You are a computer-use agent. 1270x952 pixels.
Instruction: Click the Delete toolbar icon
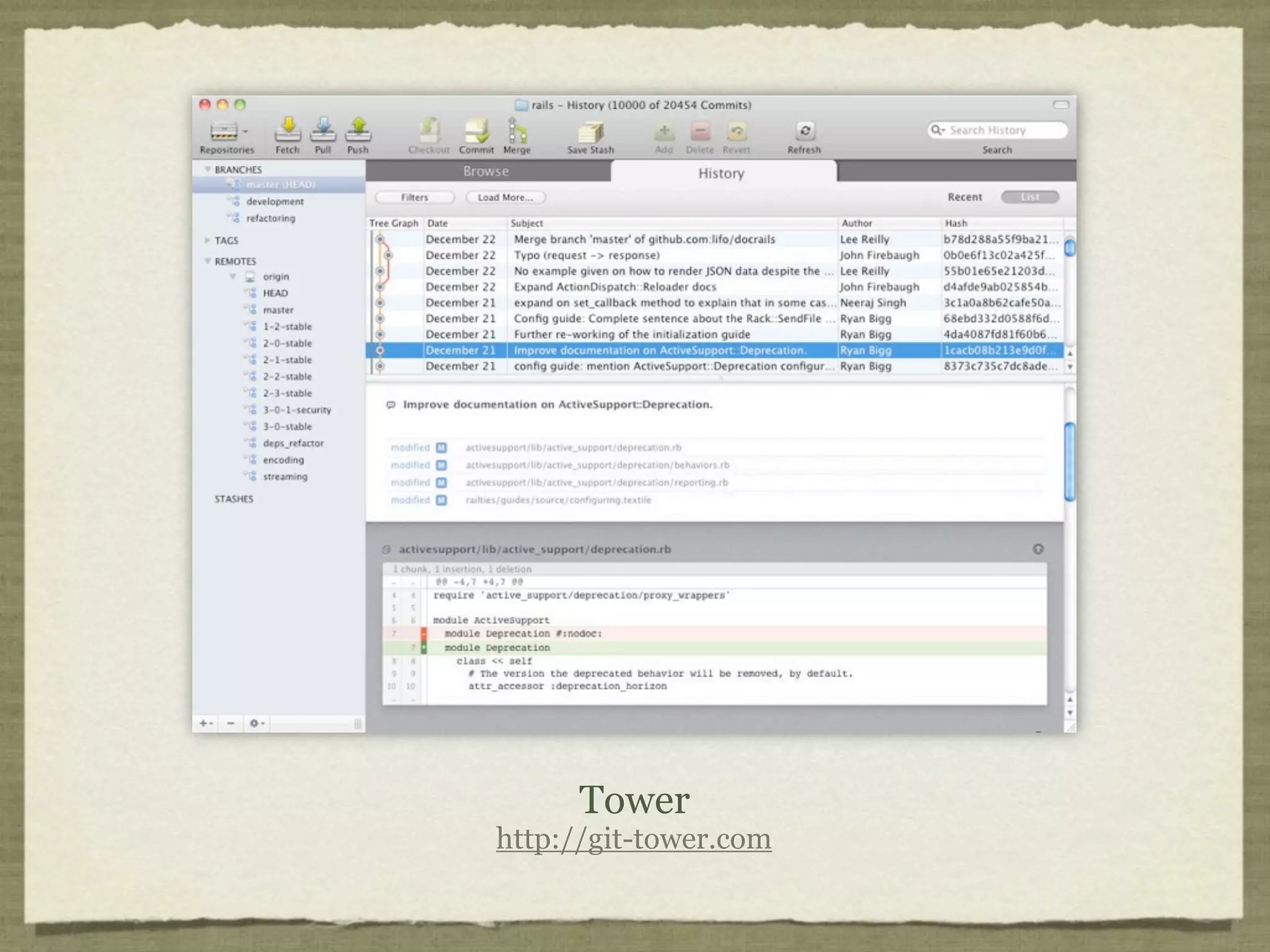pos(700,131)
